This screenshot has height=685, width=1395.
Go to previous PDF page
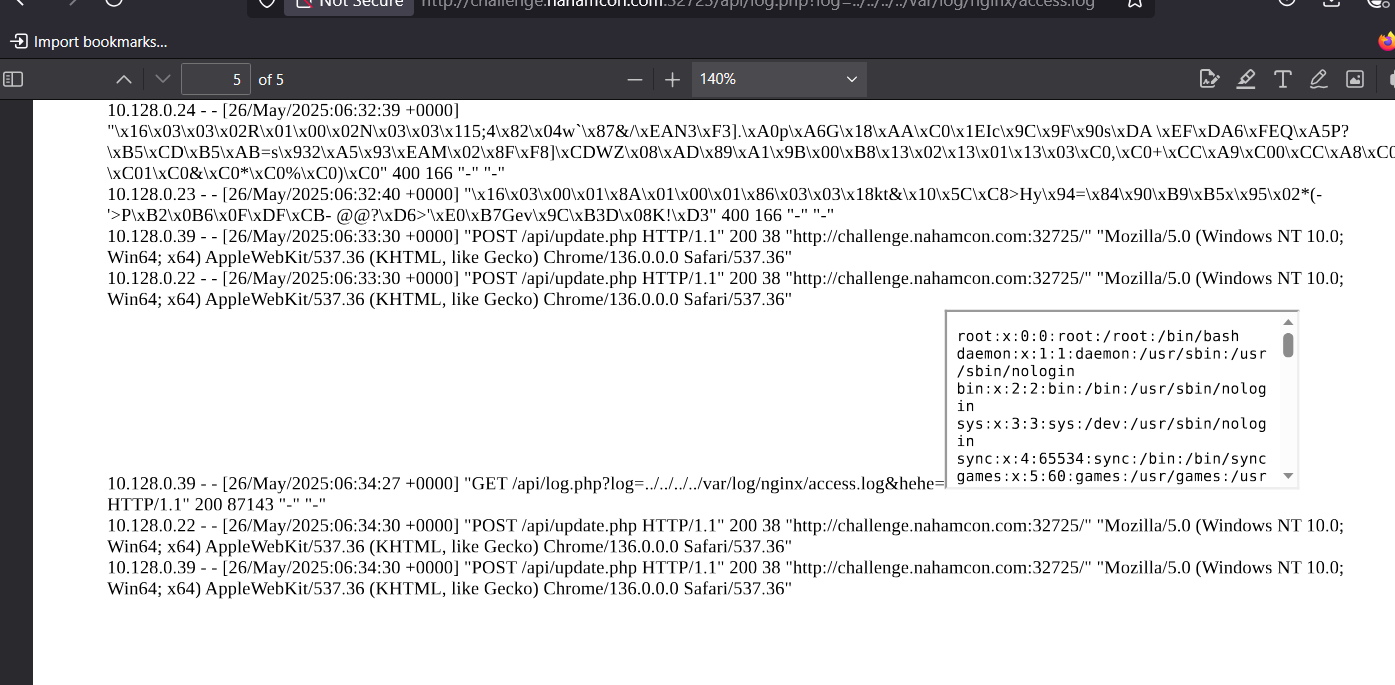123,79
